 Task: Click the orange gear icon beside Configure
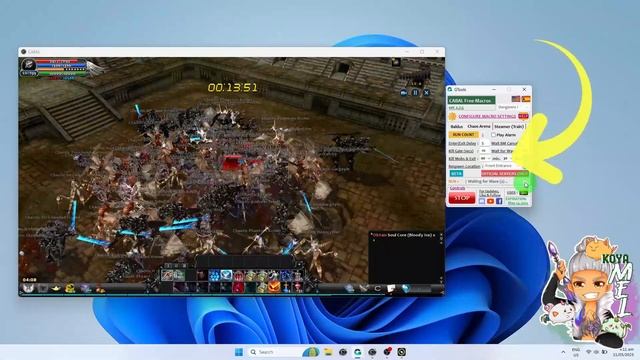pyautogui.click(x=452, y=116)
